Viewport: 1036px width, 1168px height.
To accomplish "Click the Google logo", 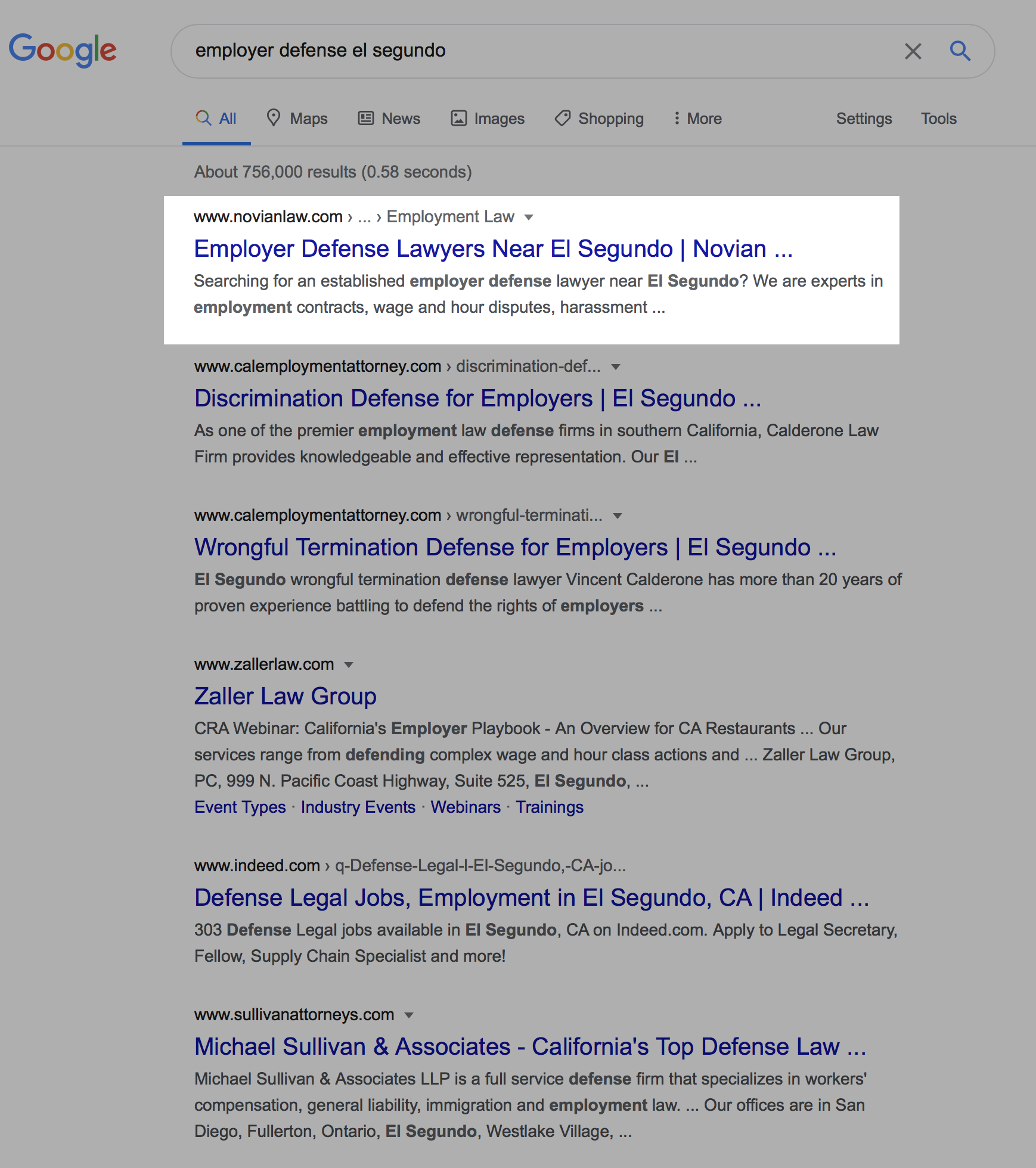I will point(63,50).
